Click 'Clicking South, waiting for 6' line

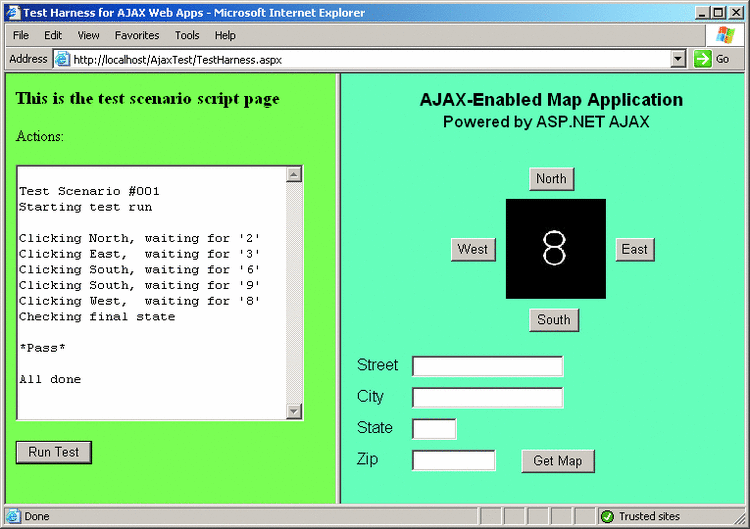coord(140,270)
